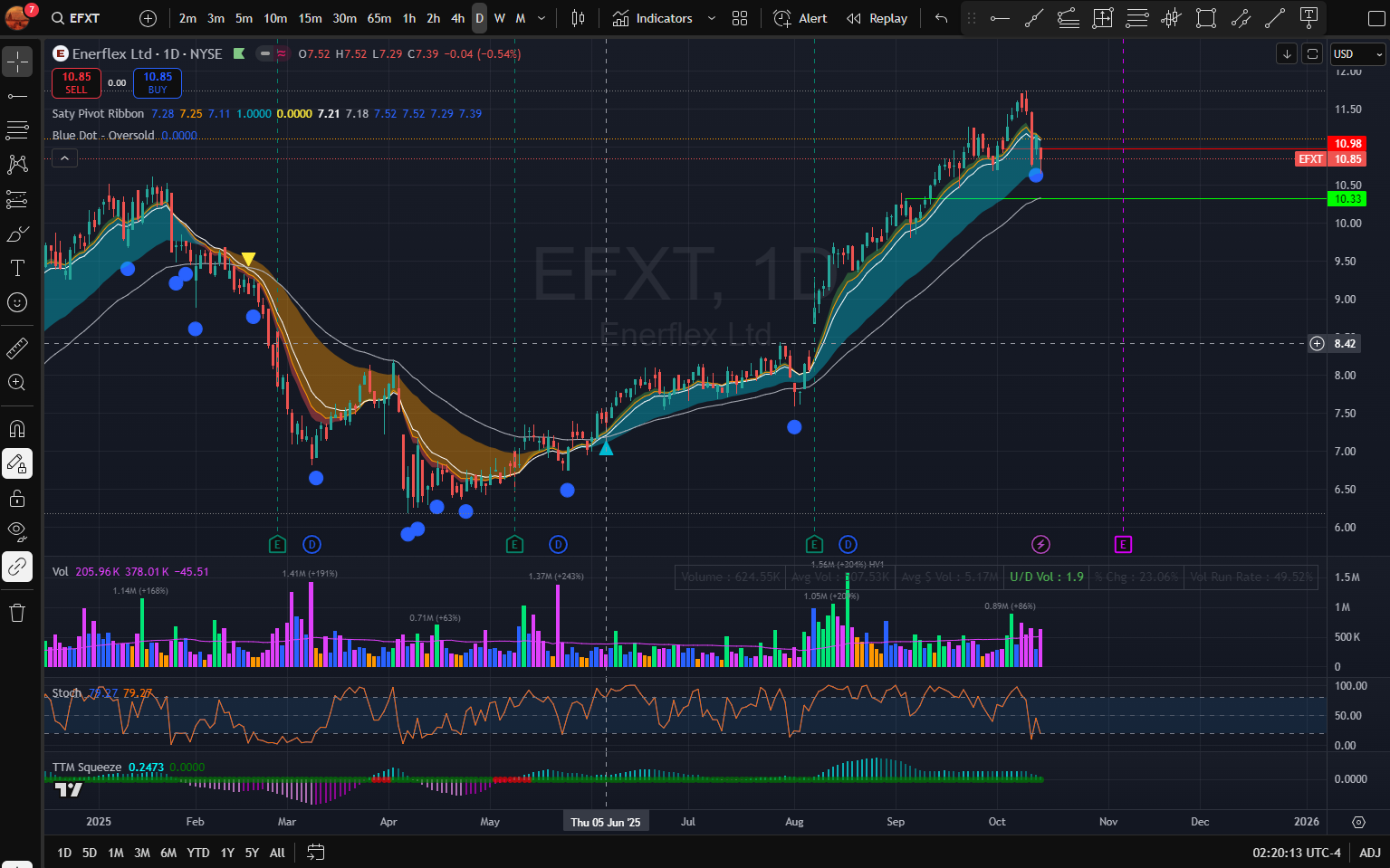Toggle magnet mode for drawings
This screenshot has width=1390, height=868.
[17, 428]
